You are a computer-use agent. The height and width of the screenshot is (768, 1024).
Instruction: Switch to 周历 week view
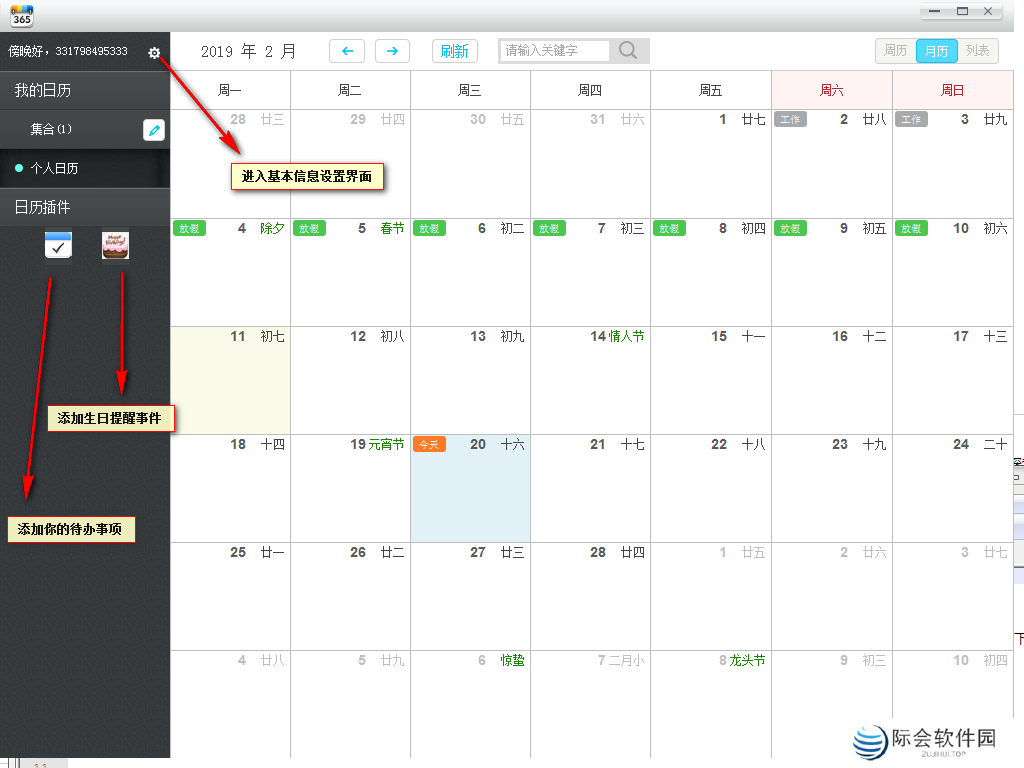[895, 51]
